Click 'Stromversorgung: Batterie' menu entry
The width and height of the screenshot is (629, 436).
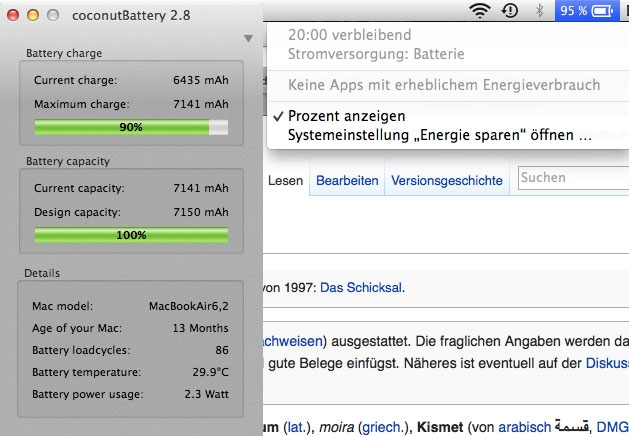coord(376,54)
